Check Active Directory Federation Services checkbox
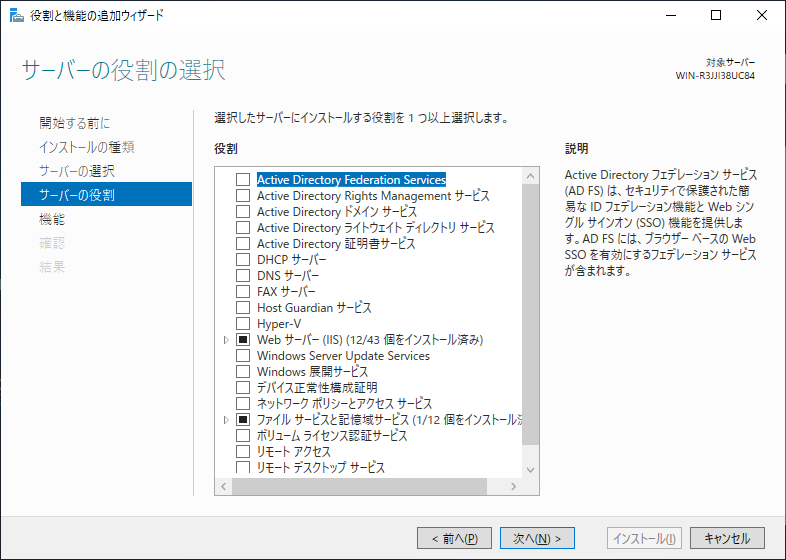This screenshot has height=560, width=786. (243, 179)
